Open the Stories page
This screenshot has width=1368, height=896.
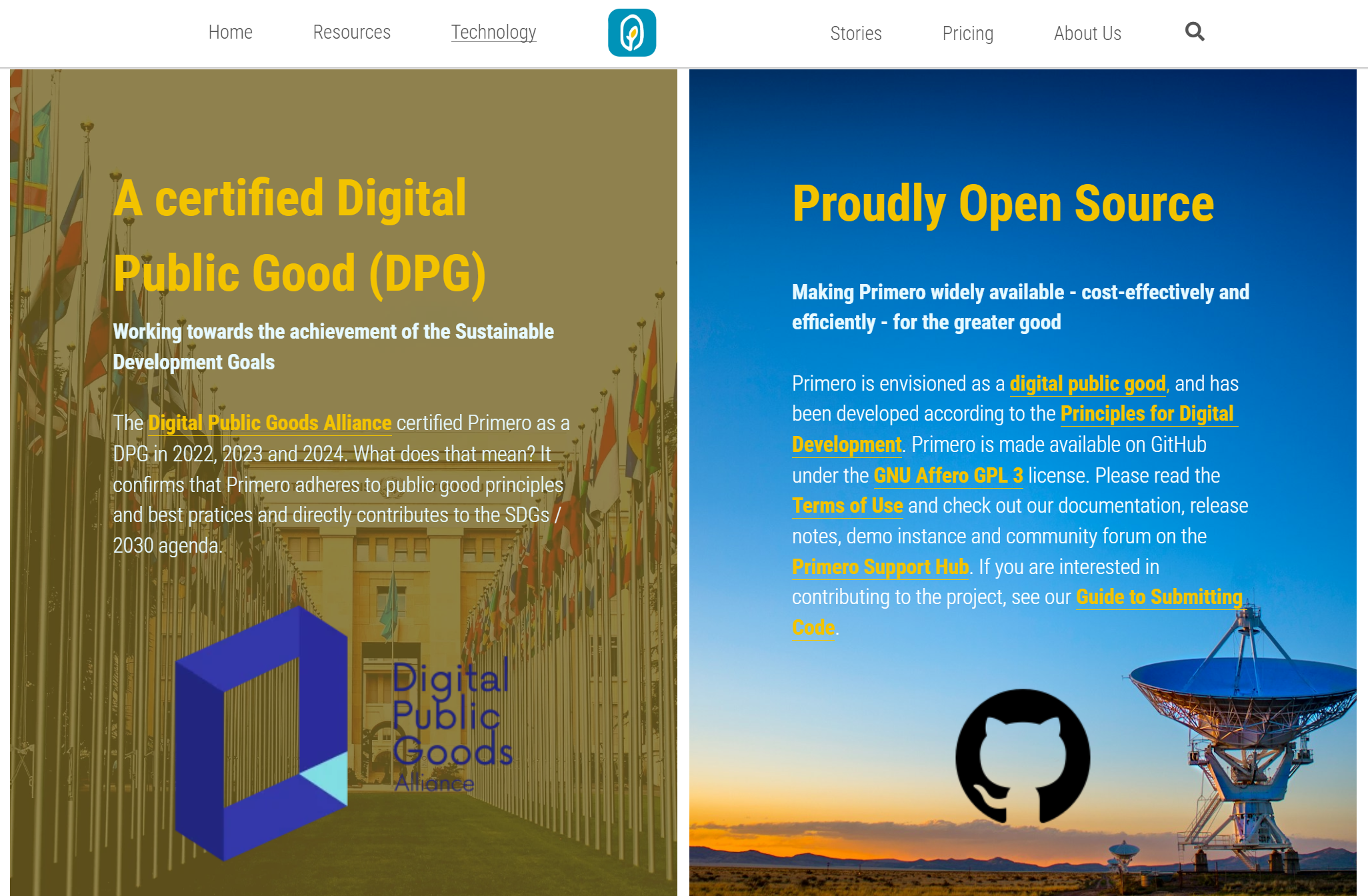(x=855, y=33)
